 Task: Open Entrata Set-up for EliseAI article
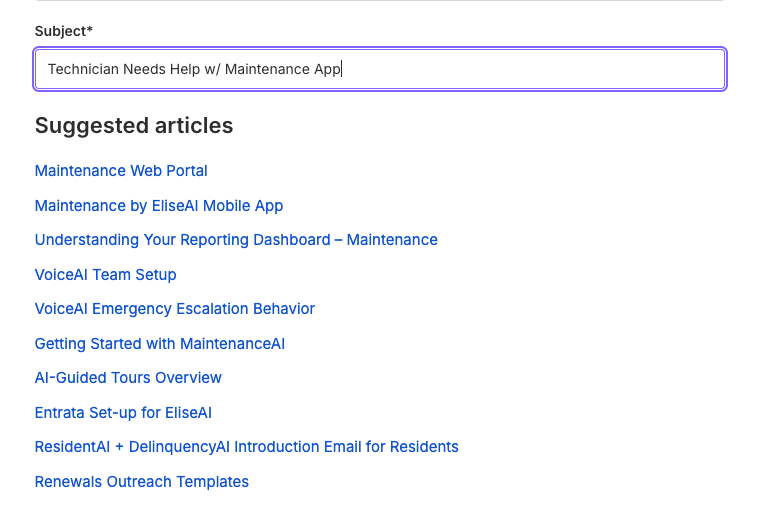(x=123, y=413)
